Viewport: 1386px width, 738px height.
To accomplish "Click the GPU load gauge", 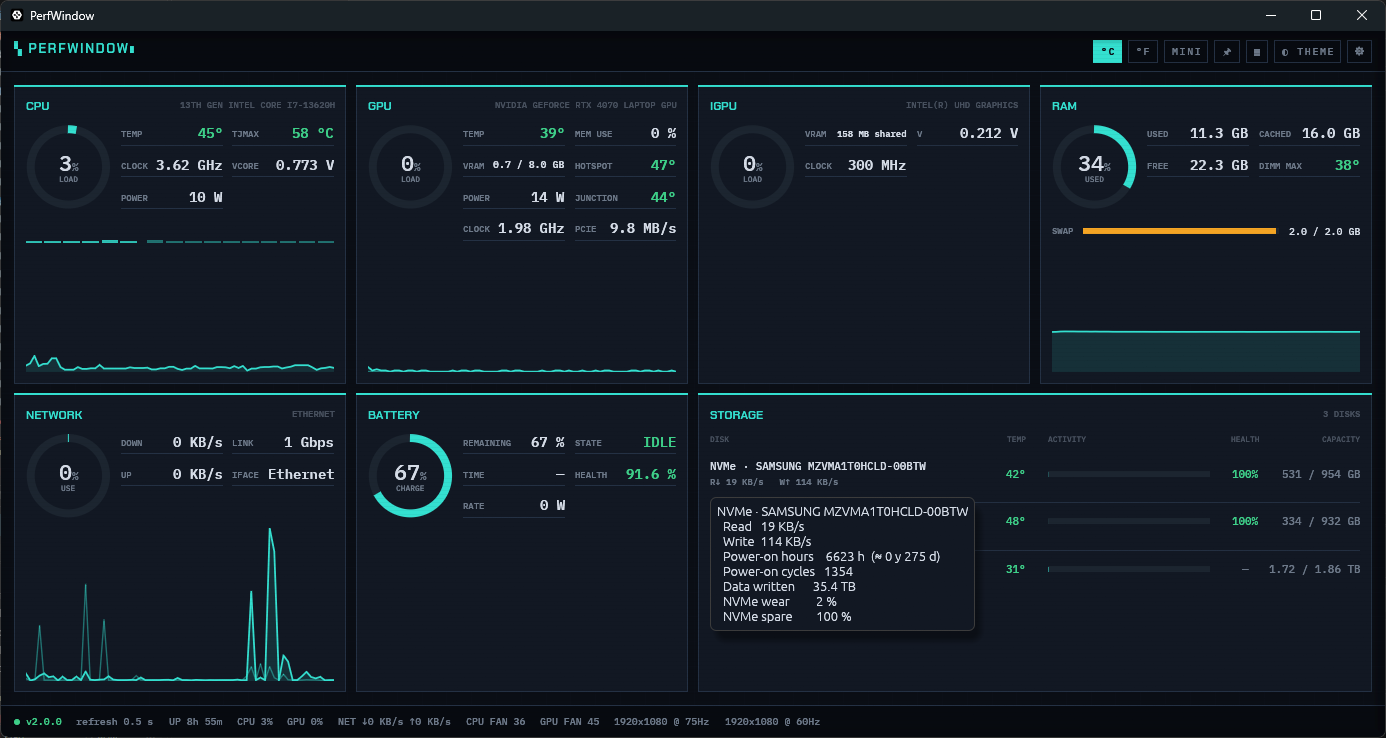I will pyautogui.click(x=410, y=166).
